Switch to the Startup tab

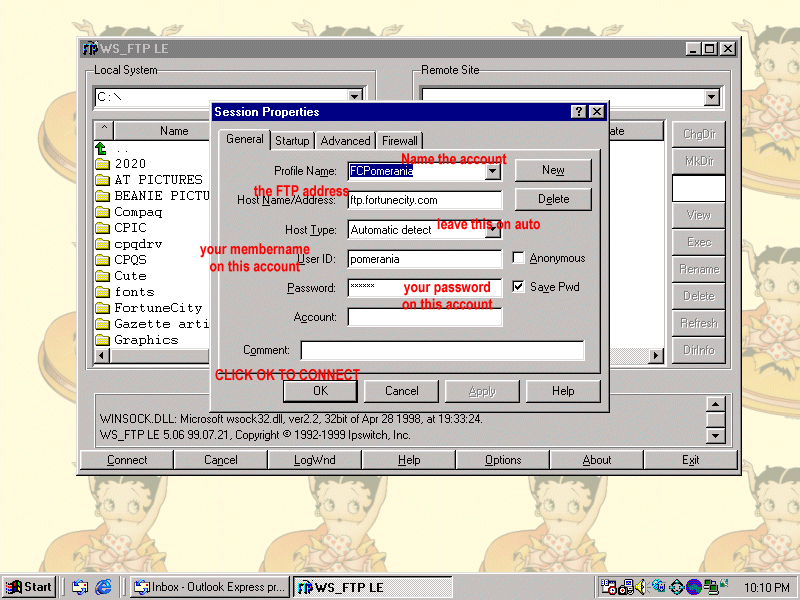pyautogui.click(x=292, y=141)
